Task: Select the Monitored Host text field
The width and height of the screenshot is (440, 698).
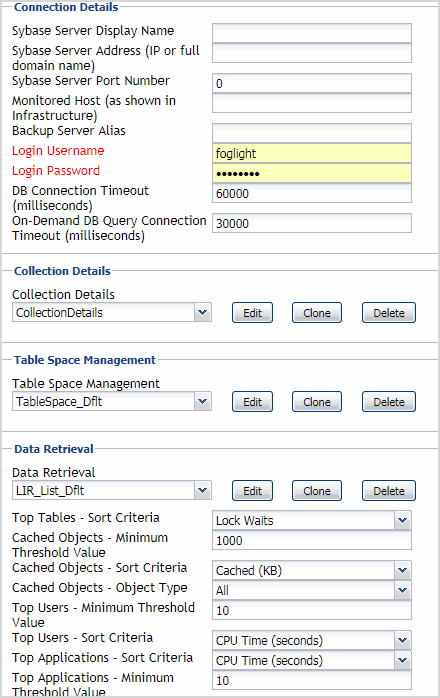Action: pos(312,103)
